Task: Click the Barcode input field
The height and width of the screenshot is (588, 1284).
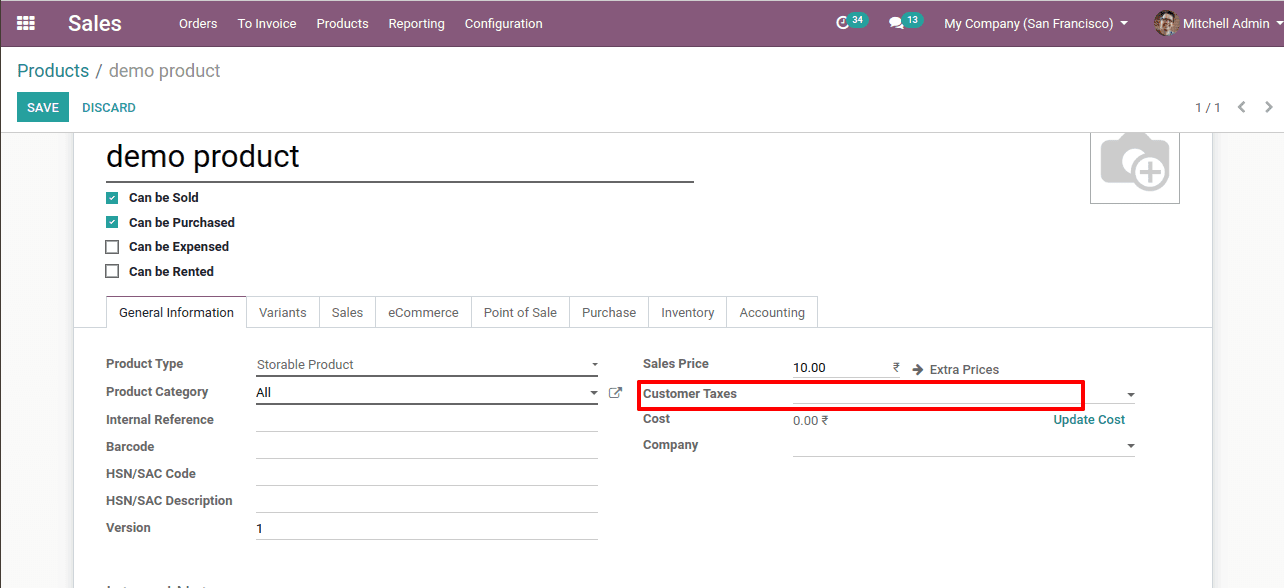Action: click(426, 447)
